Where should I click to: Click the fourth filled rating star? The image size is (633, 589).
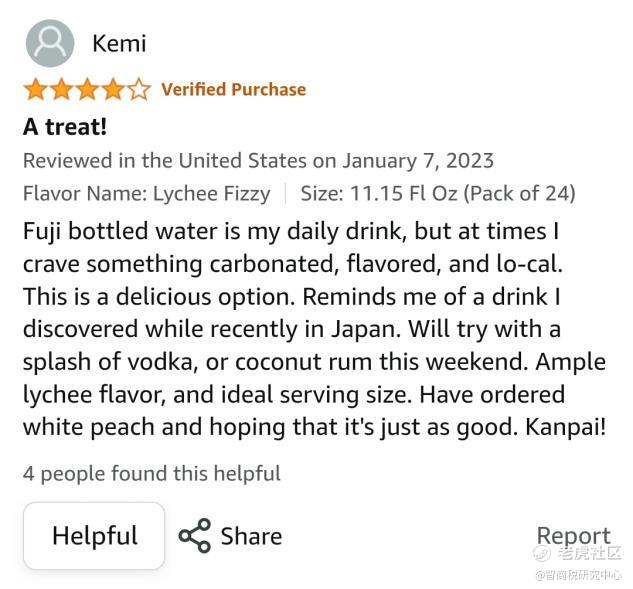coord(113,90)
